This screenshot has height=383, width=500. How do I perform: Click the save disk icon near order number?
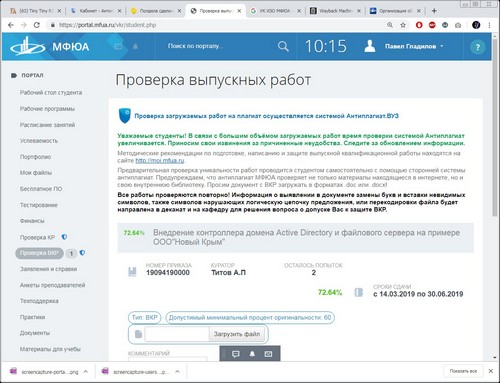click(x=132, y=272)
